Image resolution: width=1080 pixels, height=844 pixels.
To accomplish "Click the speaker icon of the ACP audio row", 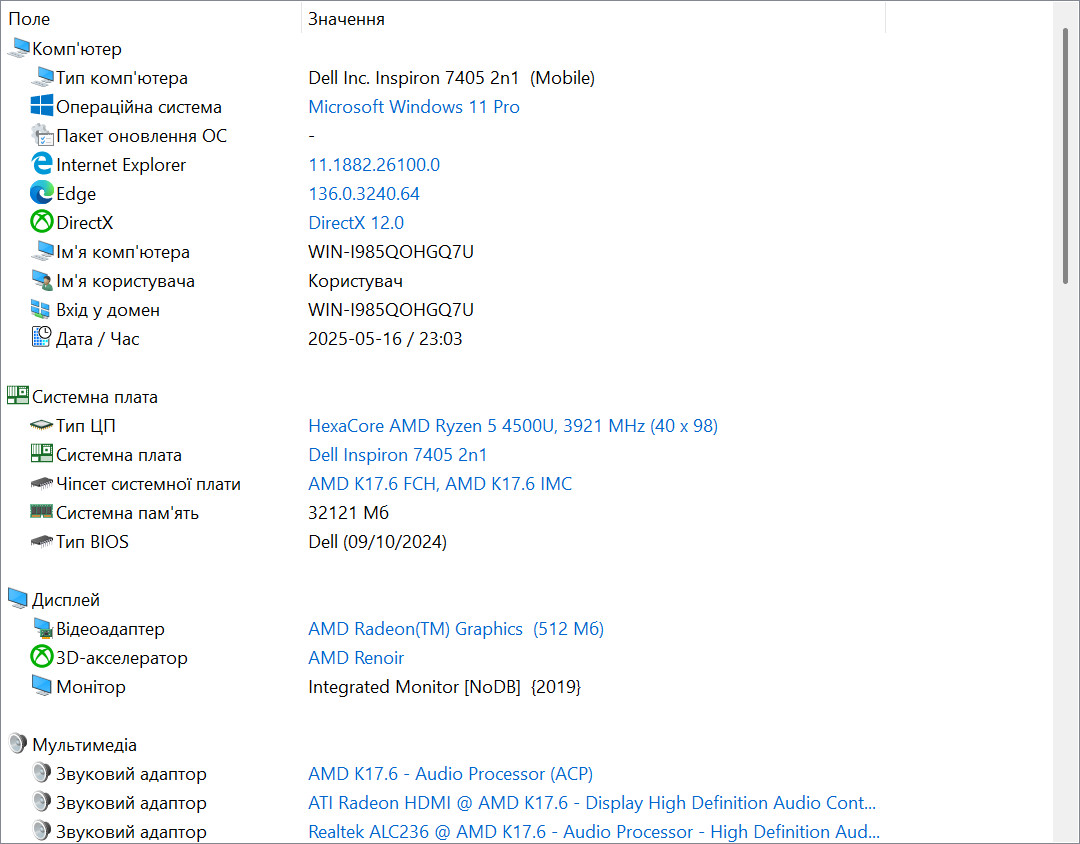I will 42,773.
